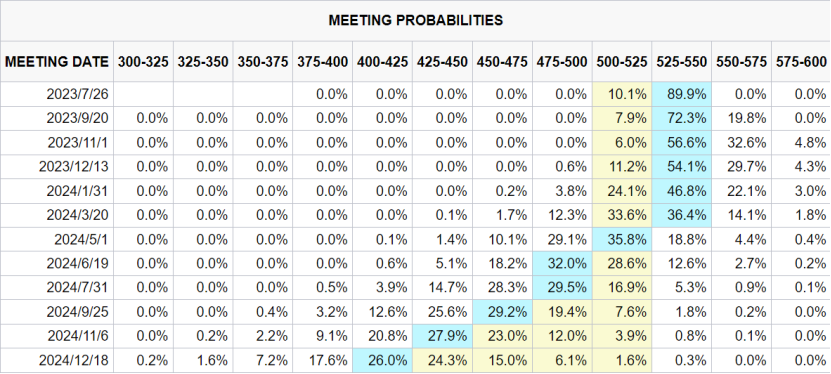The height and width of the screenshot is (374, 831).
Task: Click the 46.8% highlighted cell
Action: point(682,191)
